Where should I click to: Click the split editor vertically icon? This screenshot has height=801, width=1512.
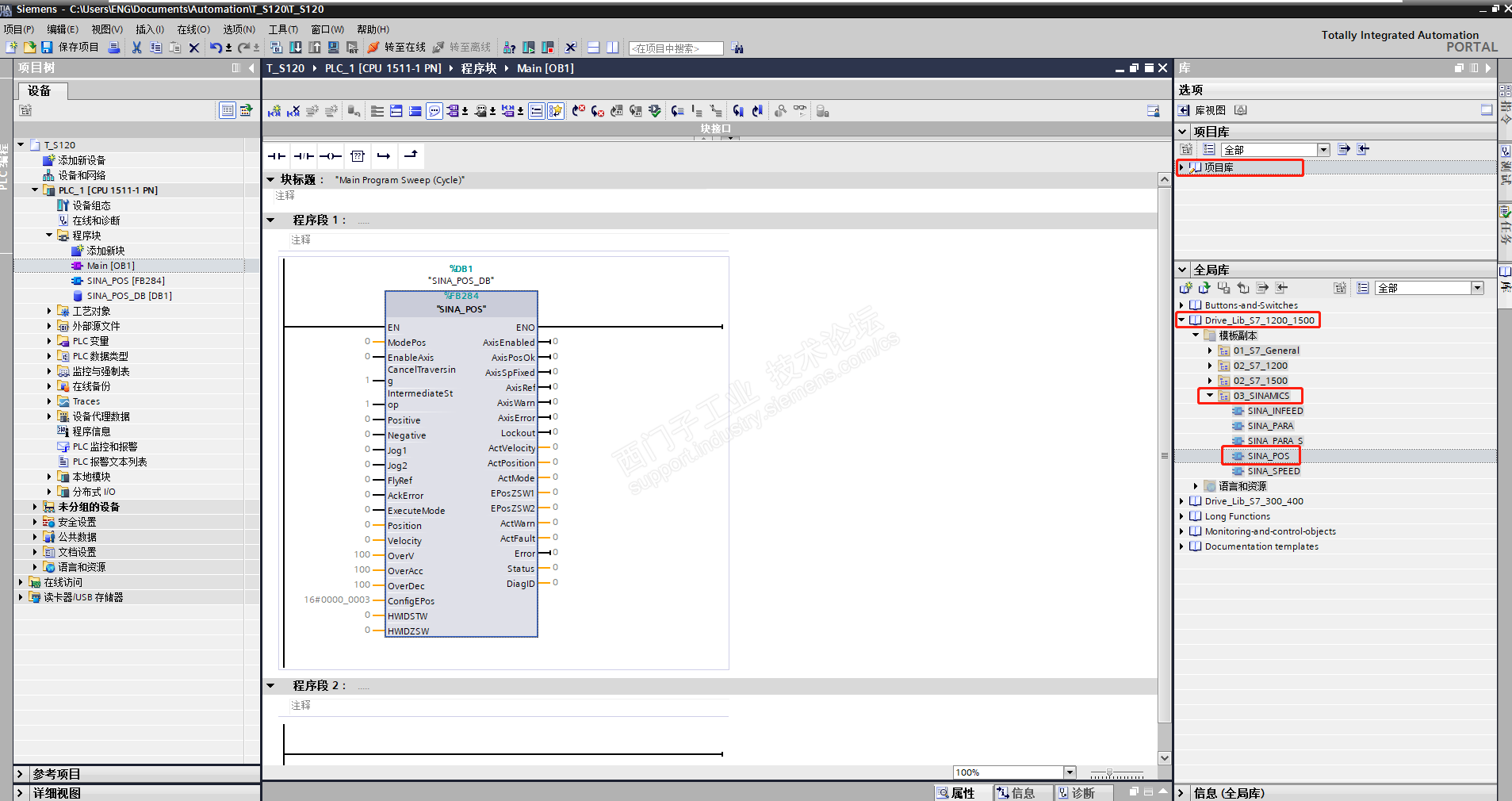pyautogui.click(x=612, y=48)
